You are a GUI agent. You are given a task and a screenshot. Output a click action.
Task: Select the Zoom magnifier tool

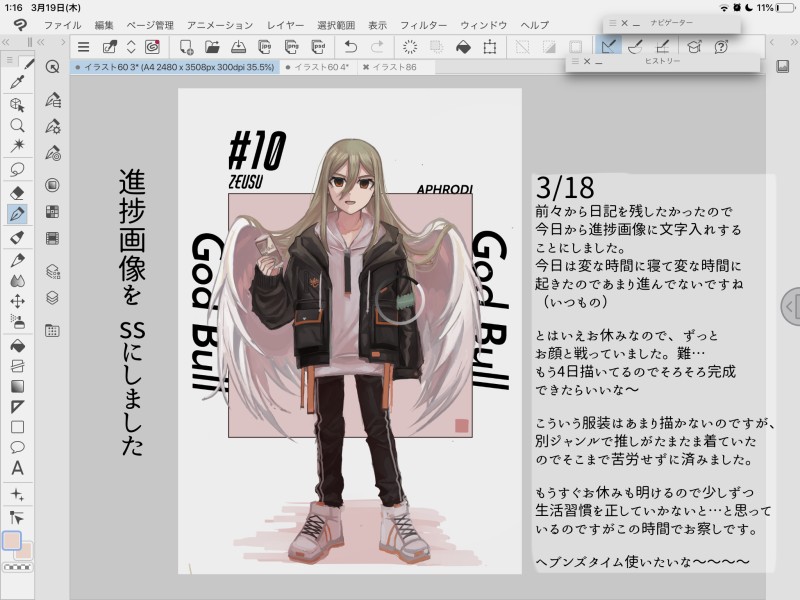pyautogui.click(x=17, y=125)
